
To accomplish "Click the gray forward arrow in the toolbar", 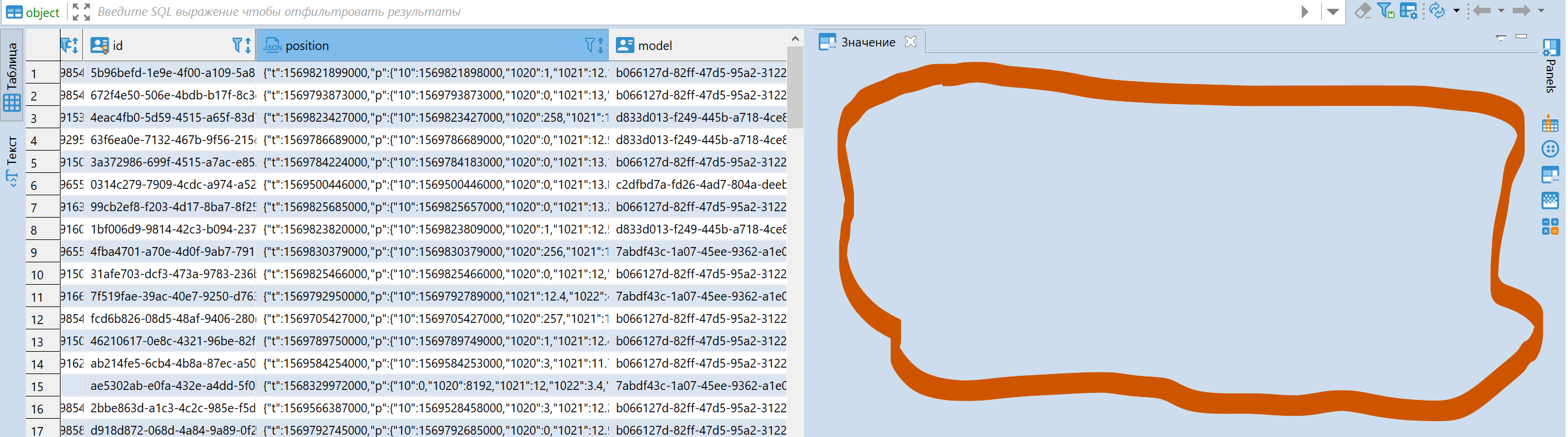I will pos(1521,11).
